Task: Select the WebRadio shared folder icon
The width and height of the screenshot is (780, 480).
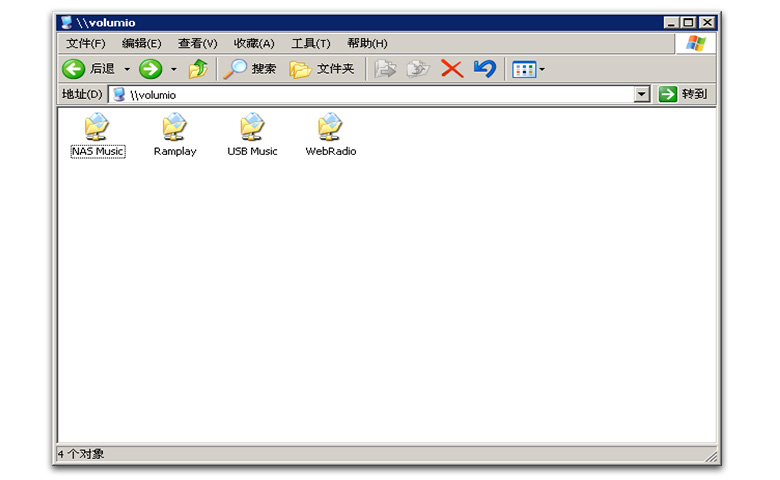Action: [330, 126]
